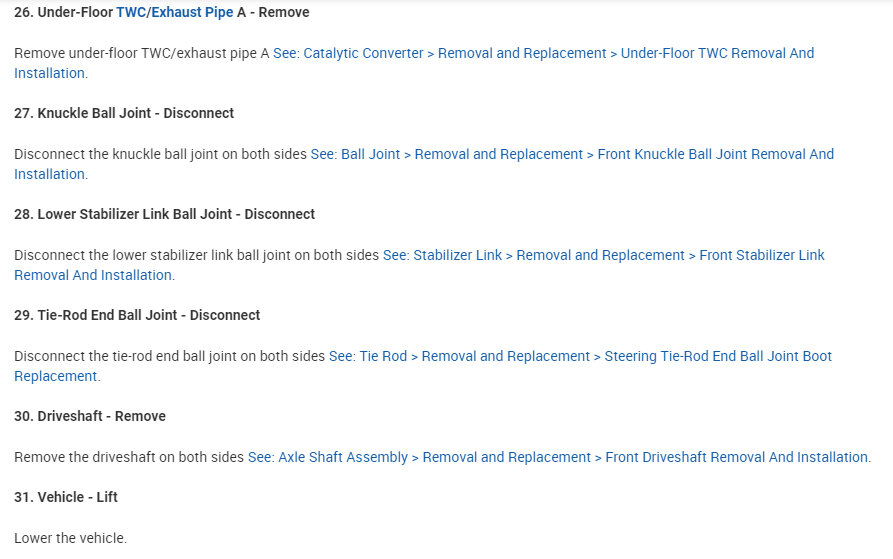Click 'Remove the driveshaft on both sides' text
Image resolution: width=893 pixels, height=559 pixels.
(x=129, y=457)
